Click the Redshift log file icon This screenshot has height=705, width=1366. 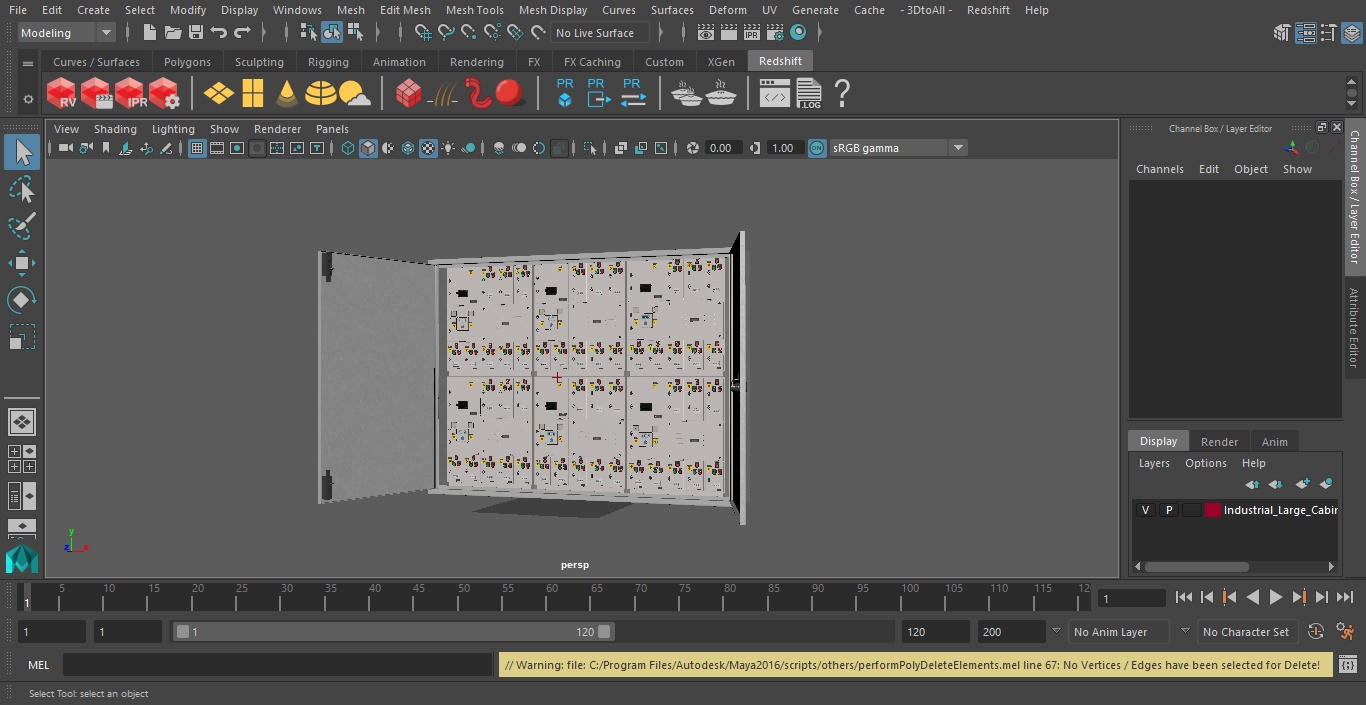pos(808,93)
